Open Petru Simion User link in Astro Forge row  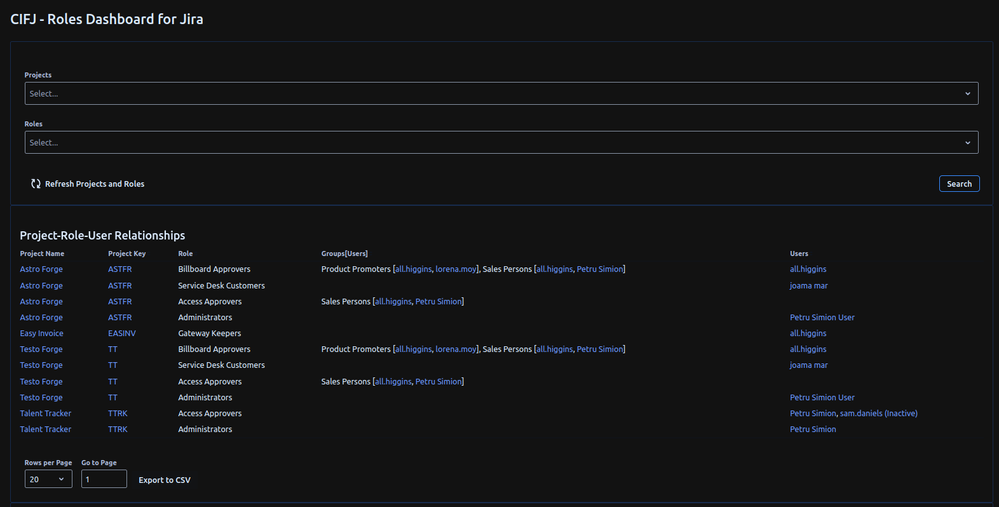(822, 317)
